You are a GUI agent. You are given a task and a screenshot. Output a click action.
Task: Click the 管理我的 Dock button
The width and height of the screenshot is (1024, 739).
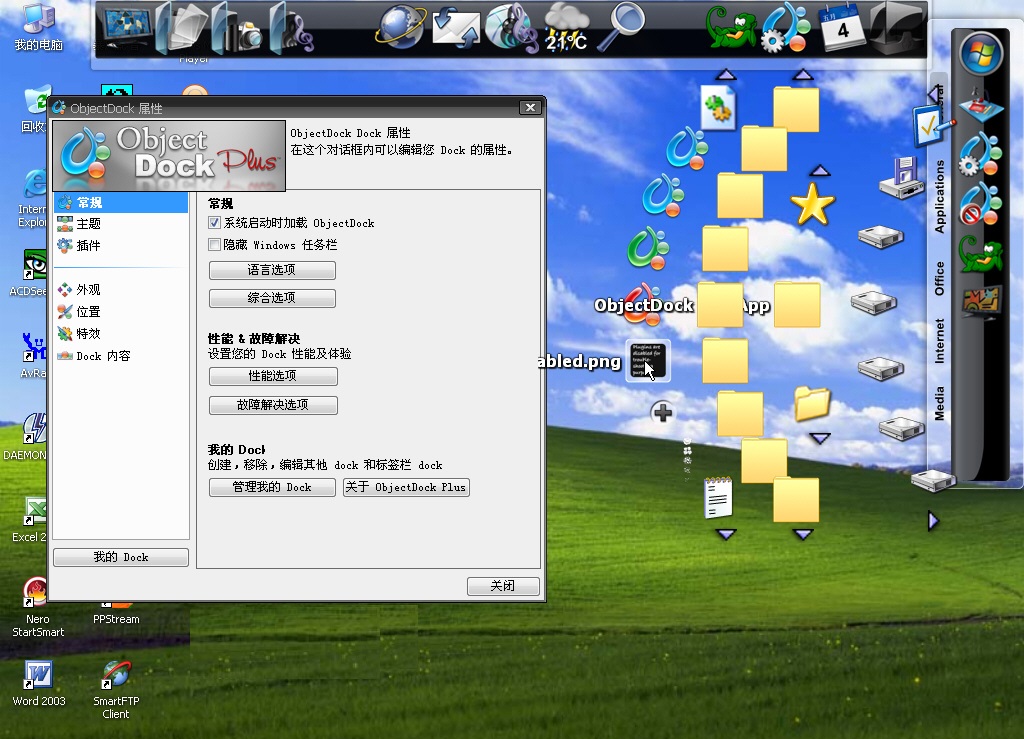point(272,488)
